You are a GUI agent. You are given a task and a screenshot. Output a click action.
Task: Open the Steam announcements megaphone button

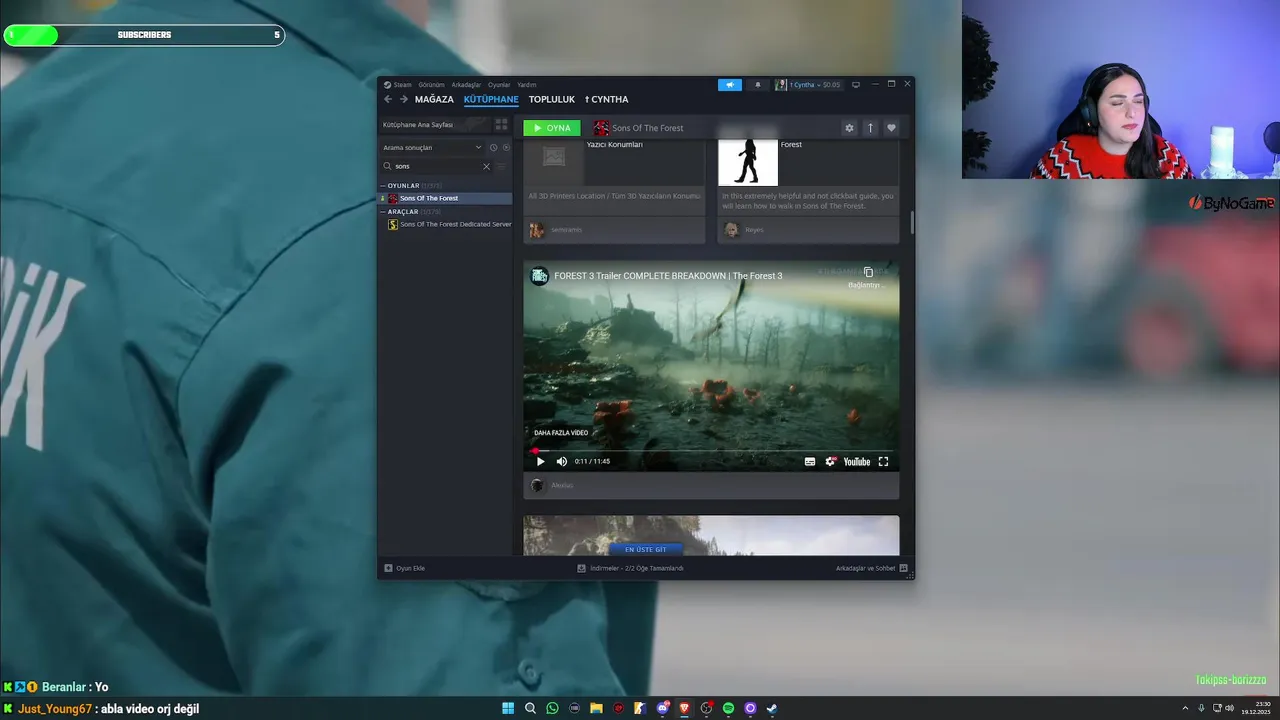tap(730, 85)
